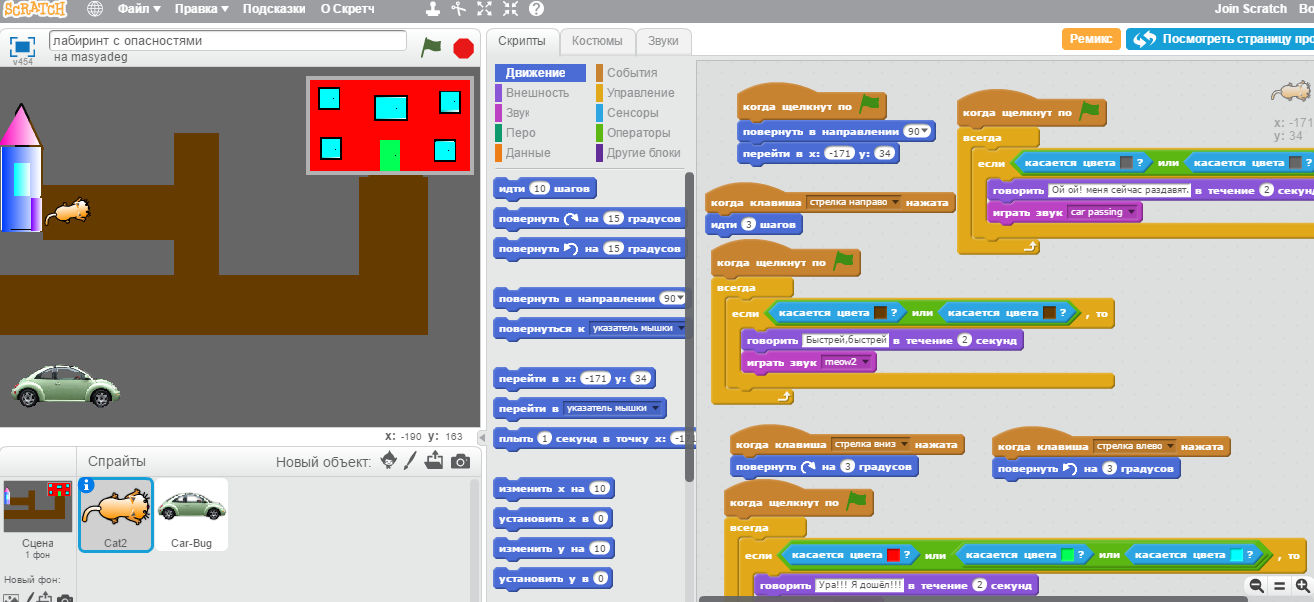The width and height of the screenshot is (1314, 602).
Task: Zoom in on the scripts area
Action: [x=1302, y=586]
